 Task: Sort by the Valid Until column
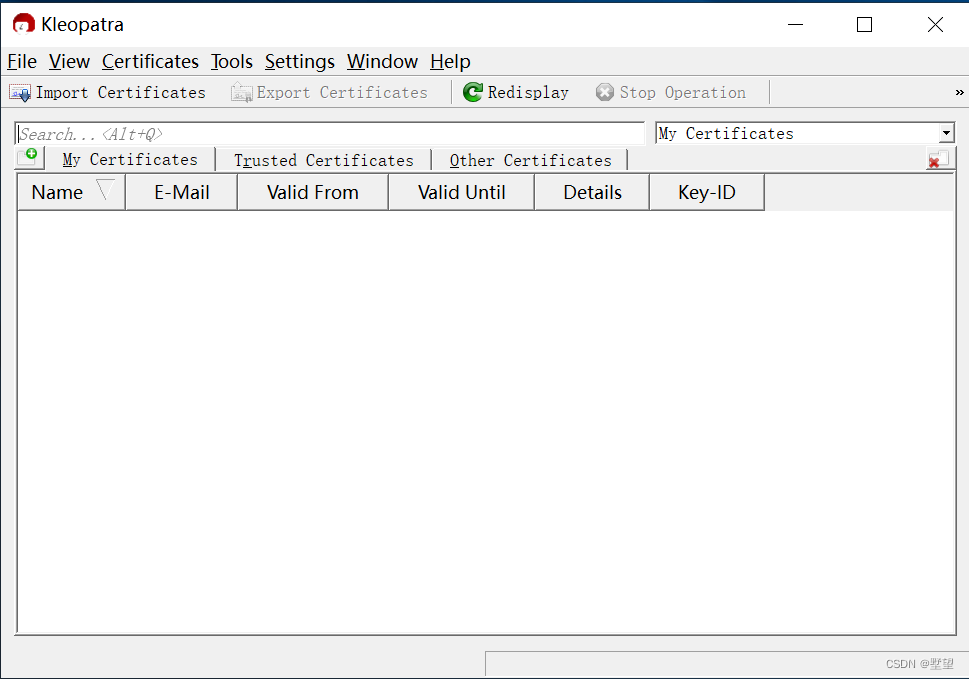(x=462, y=192)
